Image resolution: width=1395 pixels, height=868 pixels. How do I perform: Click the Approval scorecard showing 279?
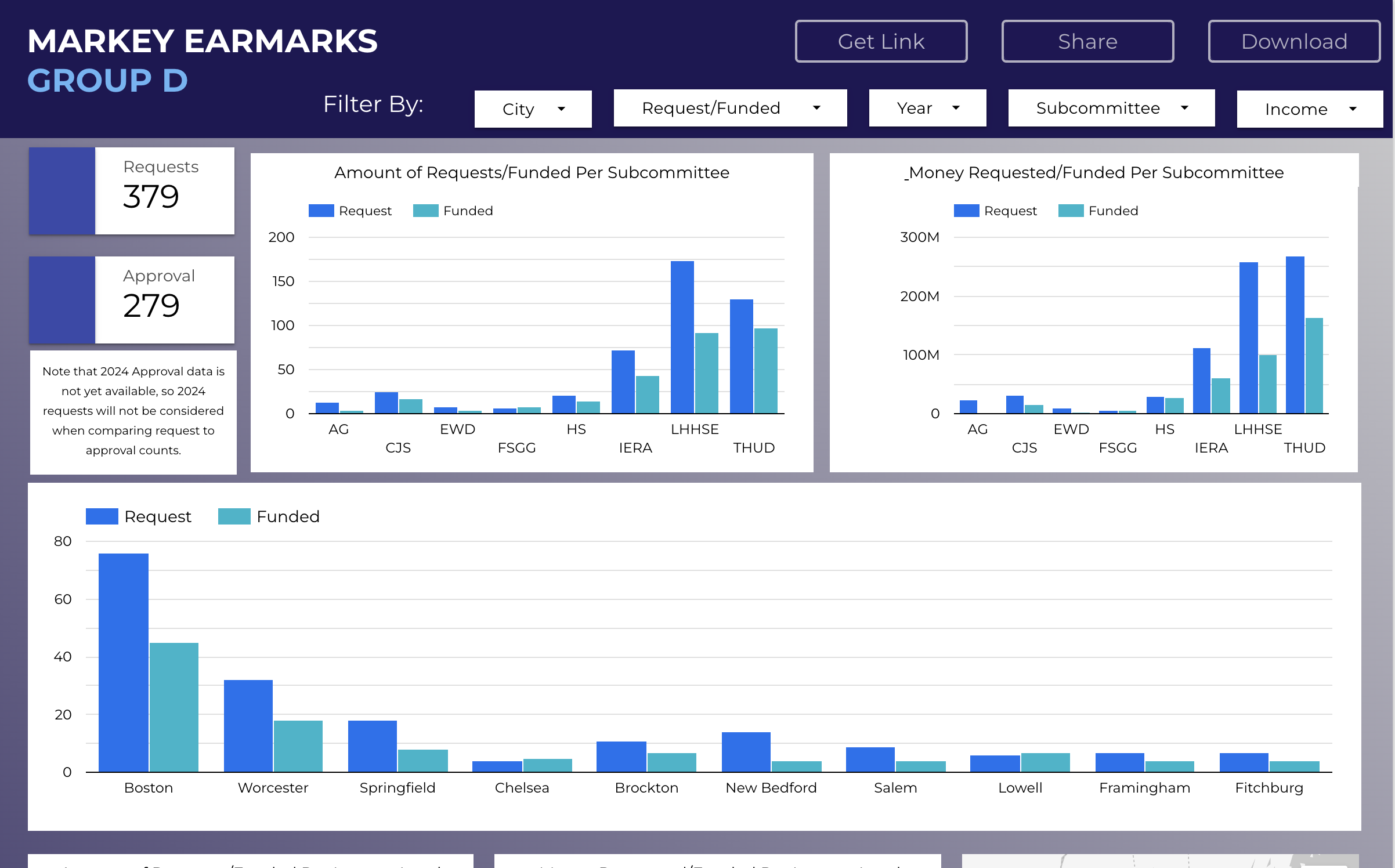click(x=132, y=300)
